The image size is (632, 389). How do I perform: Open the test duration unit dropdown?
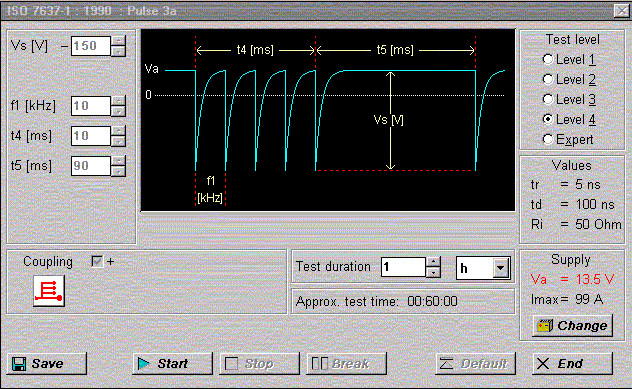pos(501,268)
